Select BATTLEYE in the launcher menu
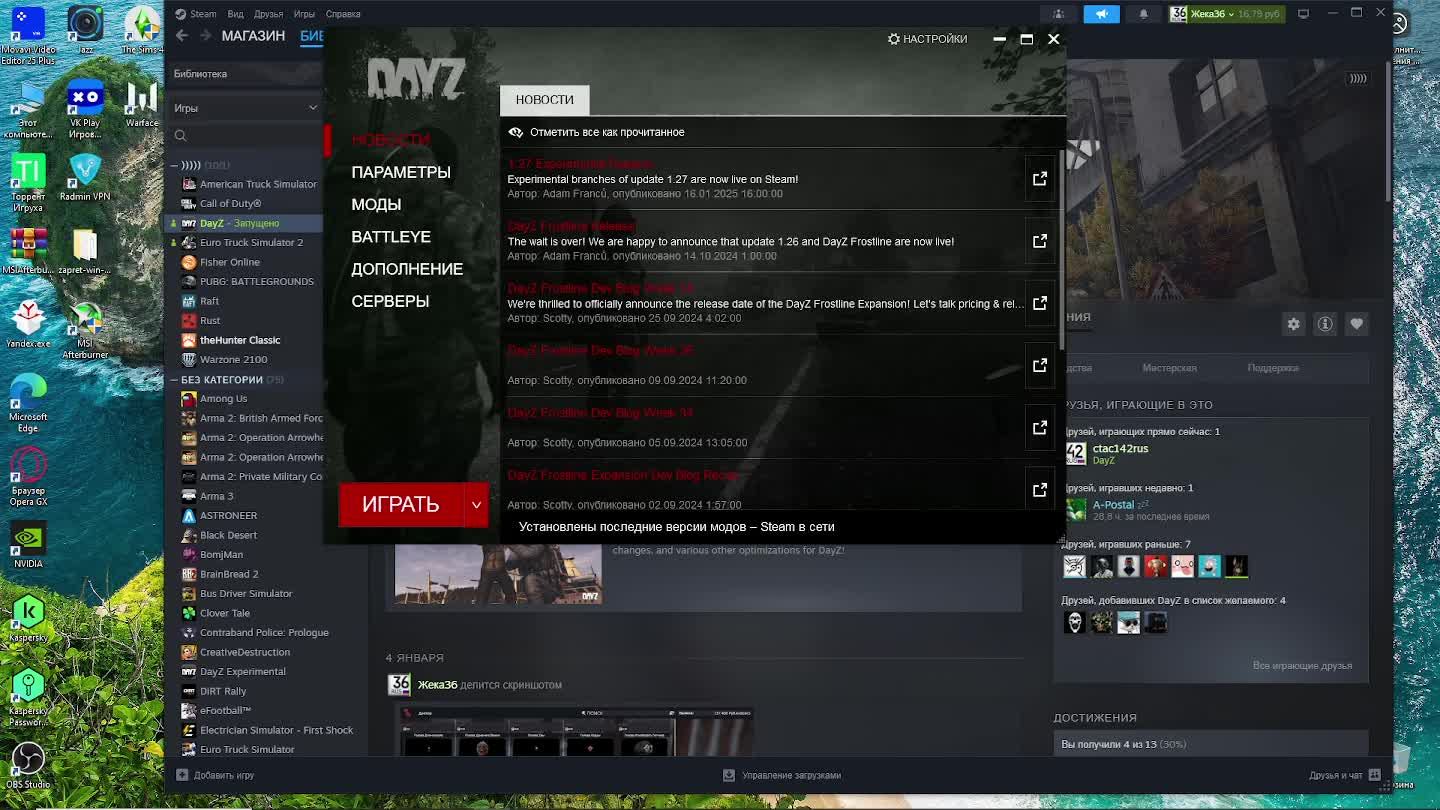This screenshot has height=810, width=1440. tap(391, 237)
